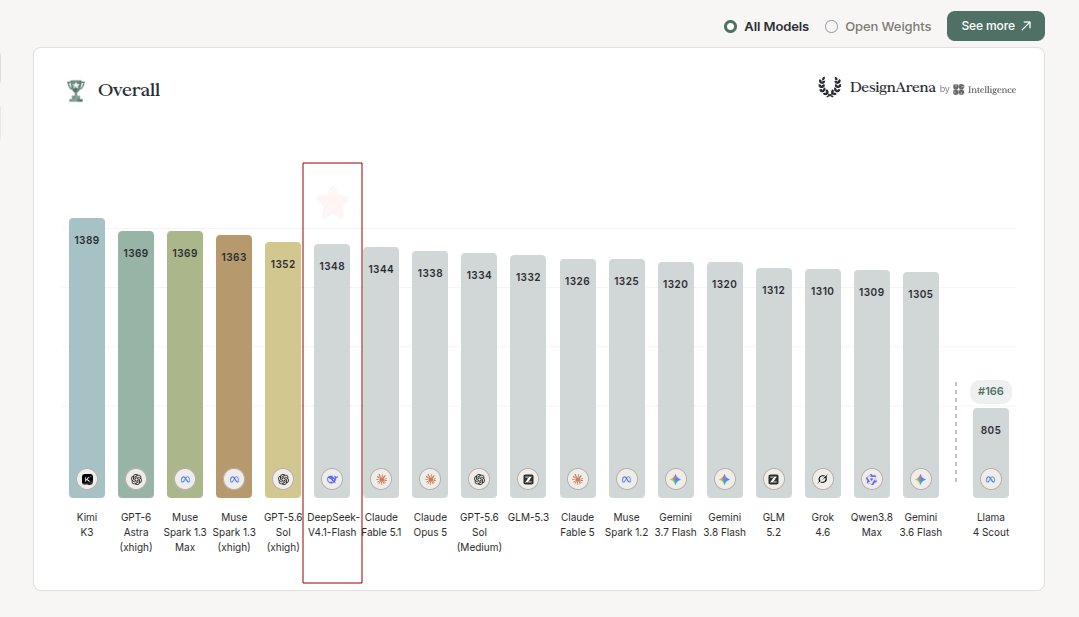Click the Muse Spark 1.2 label

tap(626, 525)
